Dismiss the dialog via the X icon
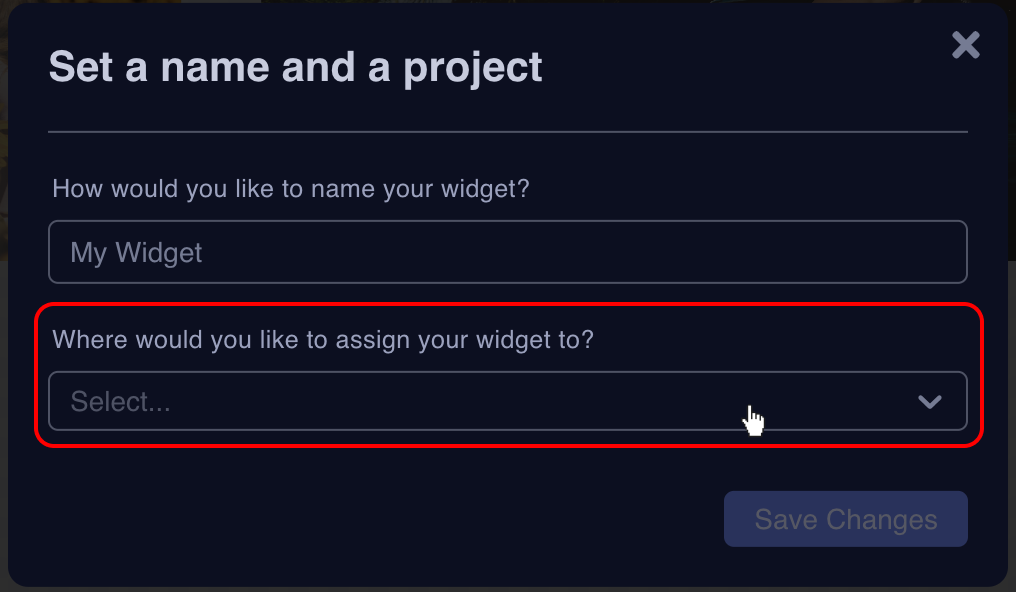1016x592 pixels. (x=964, y=45)
